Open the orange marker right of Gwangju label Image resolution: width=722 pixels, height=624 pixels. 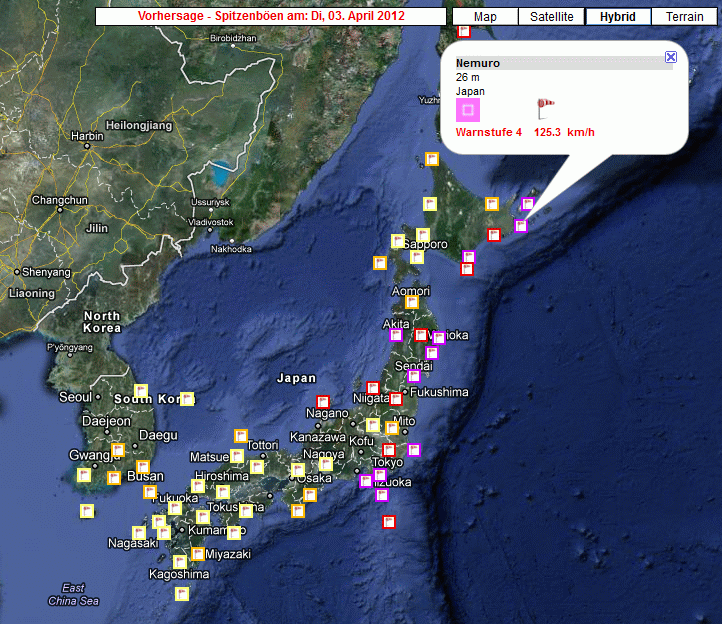pyautogui.click(x=118, y=449)
